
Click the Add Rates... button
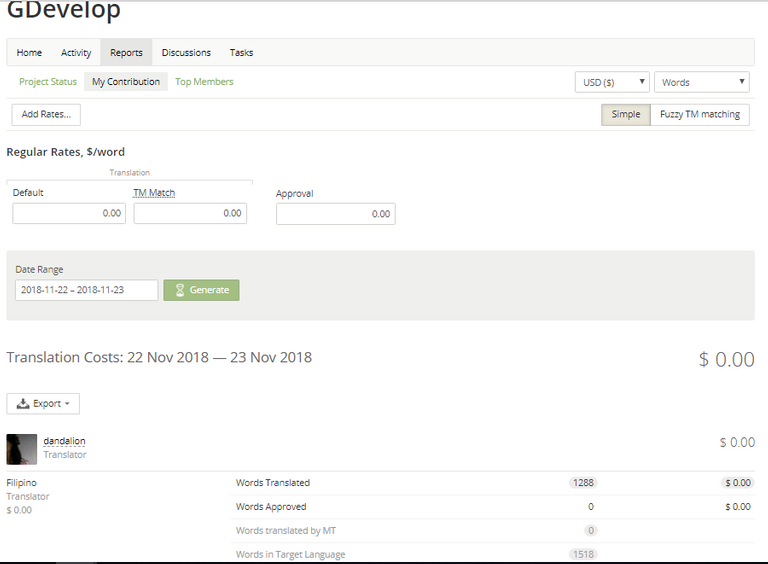[46, 114]
